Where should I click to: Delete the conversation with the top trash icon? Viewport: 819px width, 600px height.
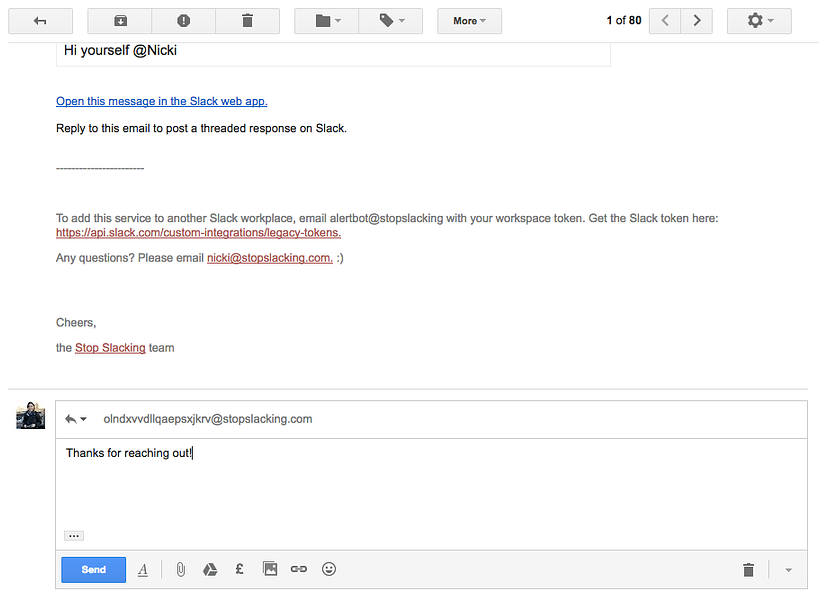[x=248, y=21]
